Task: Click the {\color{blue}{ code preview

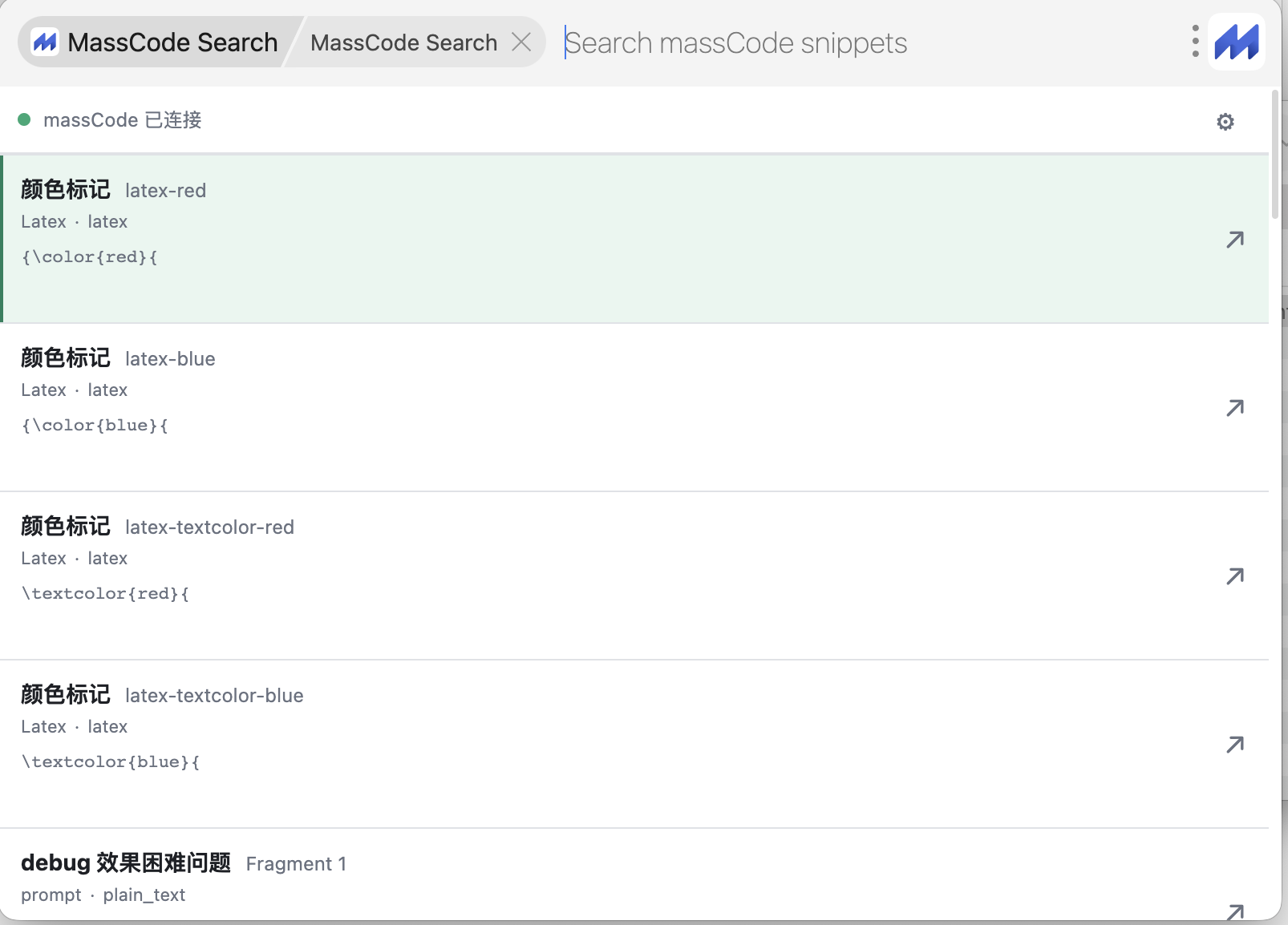Action: (95, 425)
